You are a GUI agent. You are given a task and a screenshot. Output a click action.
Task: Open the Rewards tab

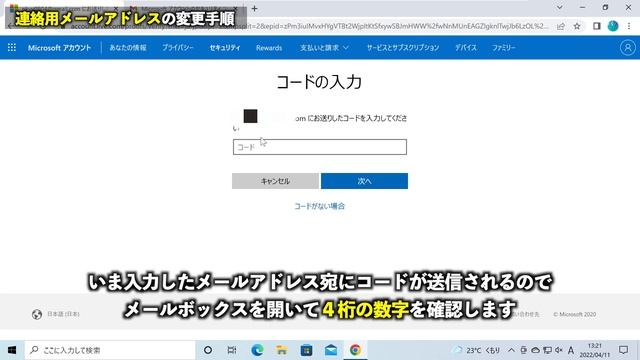click(x=269, y=48)
